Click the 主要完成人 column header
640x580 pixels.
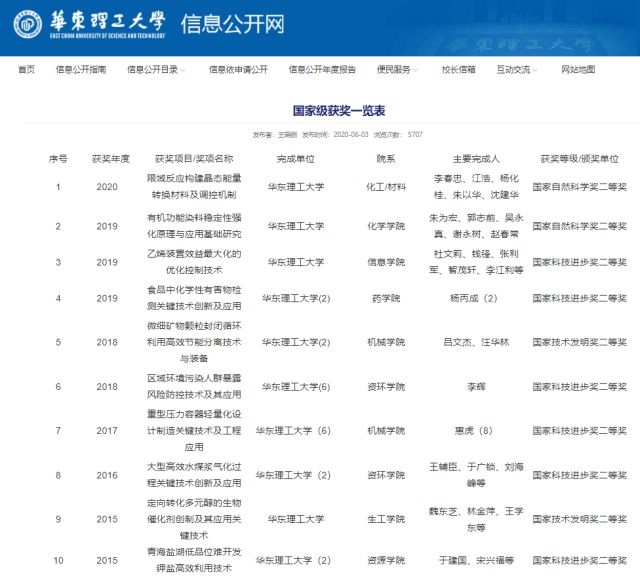click(476, 159)
